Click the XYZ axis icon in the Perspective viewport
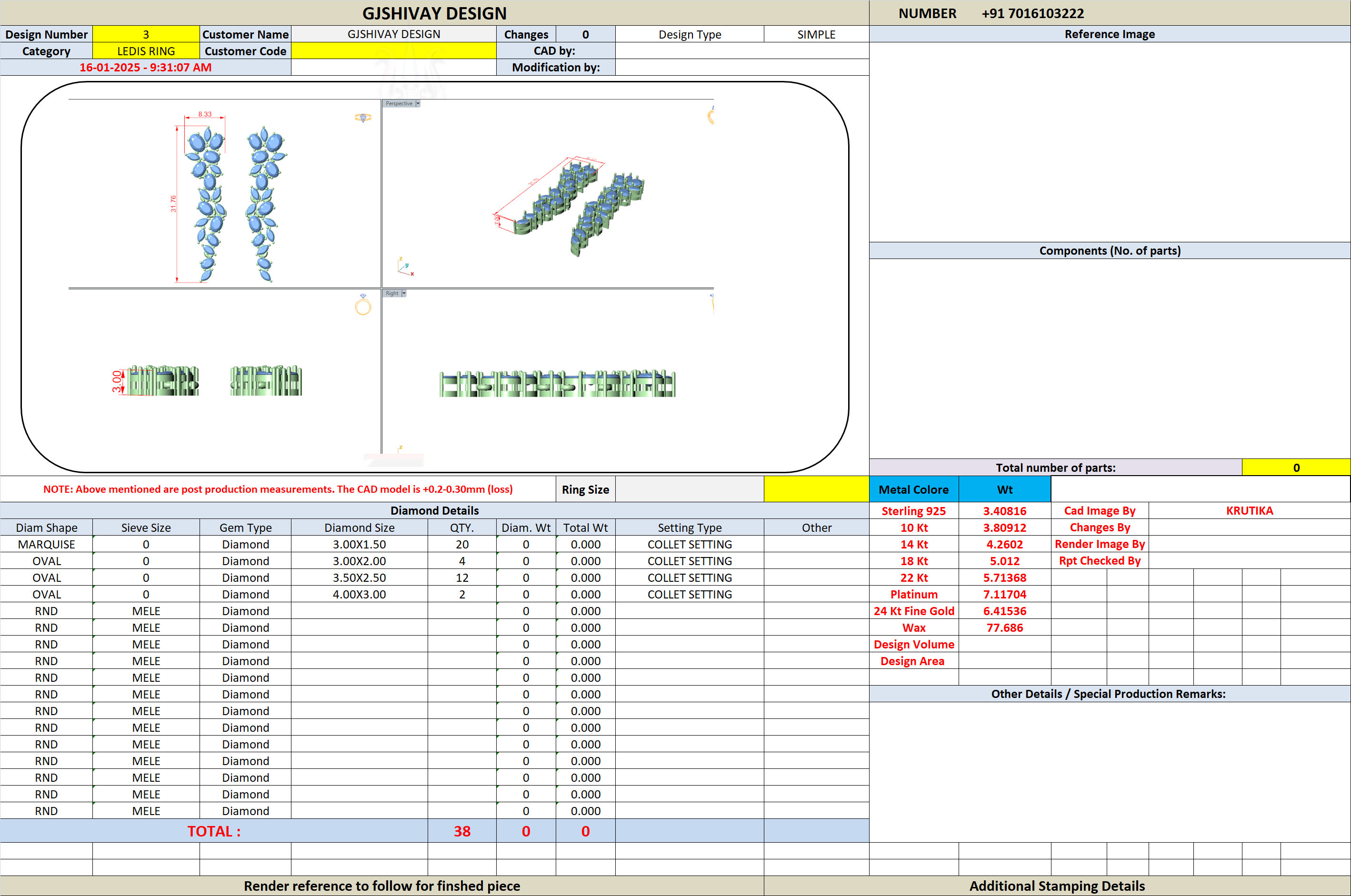The height and width of the screenshot is (896, 1351). coord(406,267)
